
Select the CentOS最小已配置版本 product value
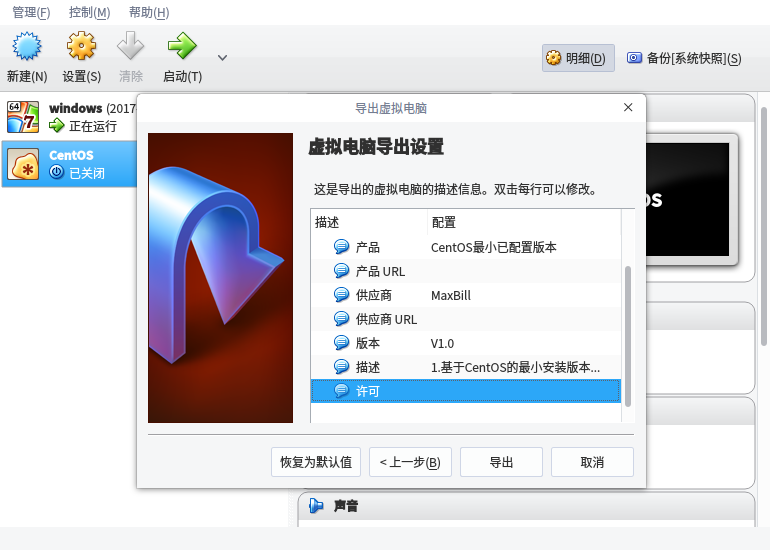(494, 247)
